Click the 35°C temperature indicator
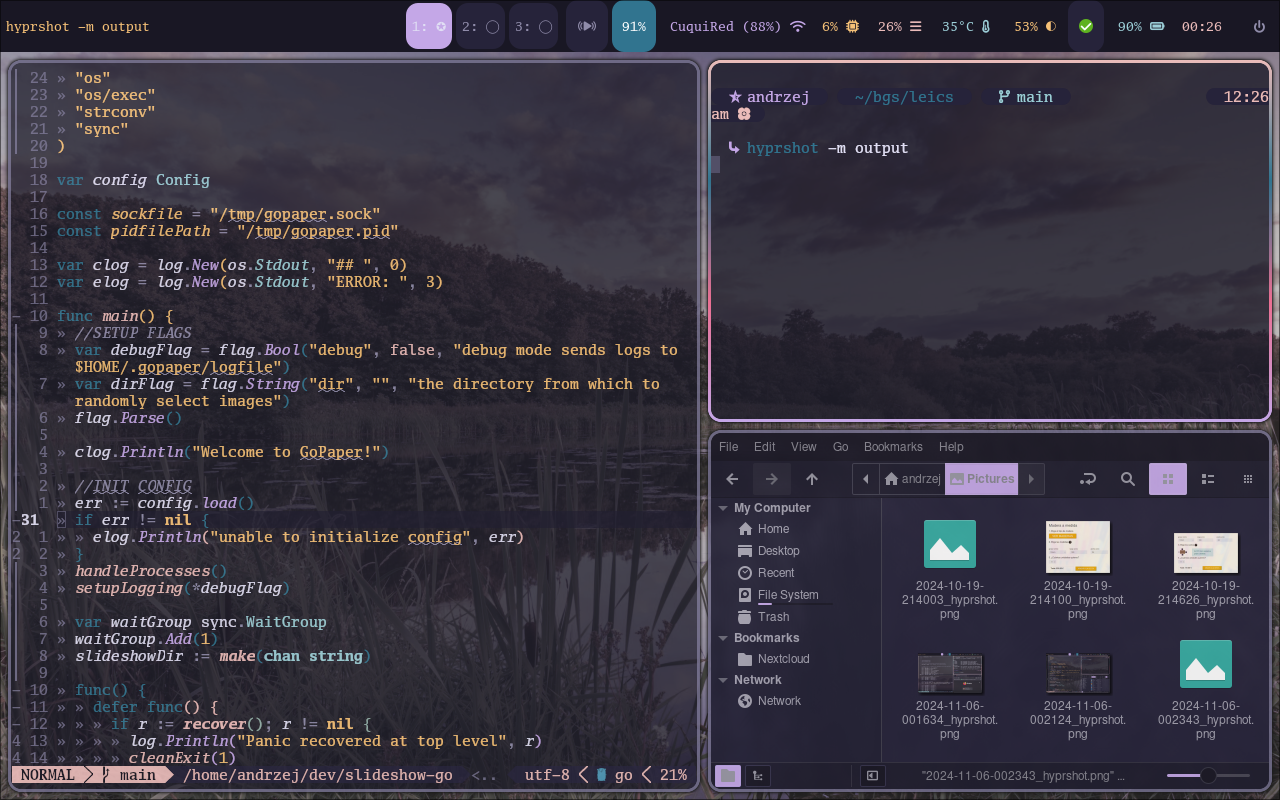 click(x=966, y=26)
